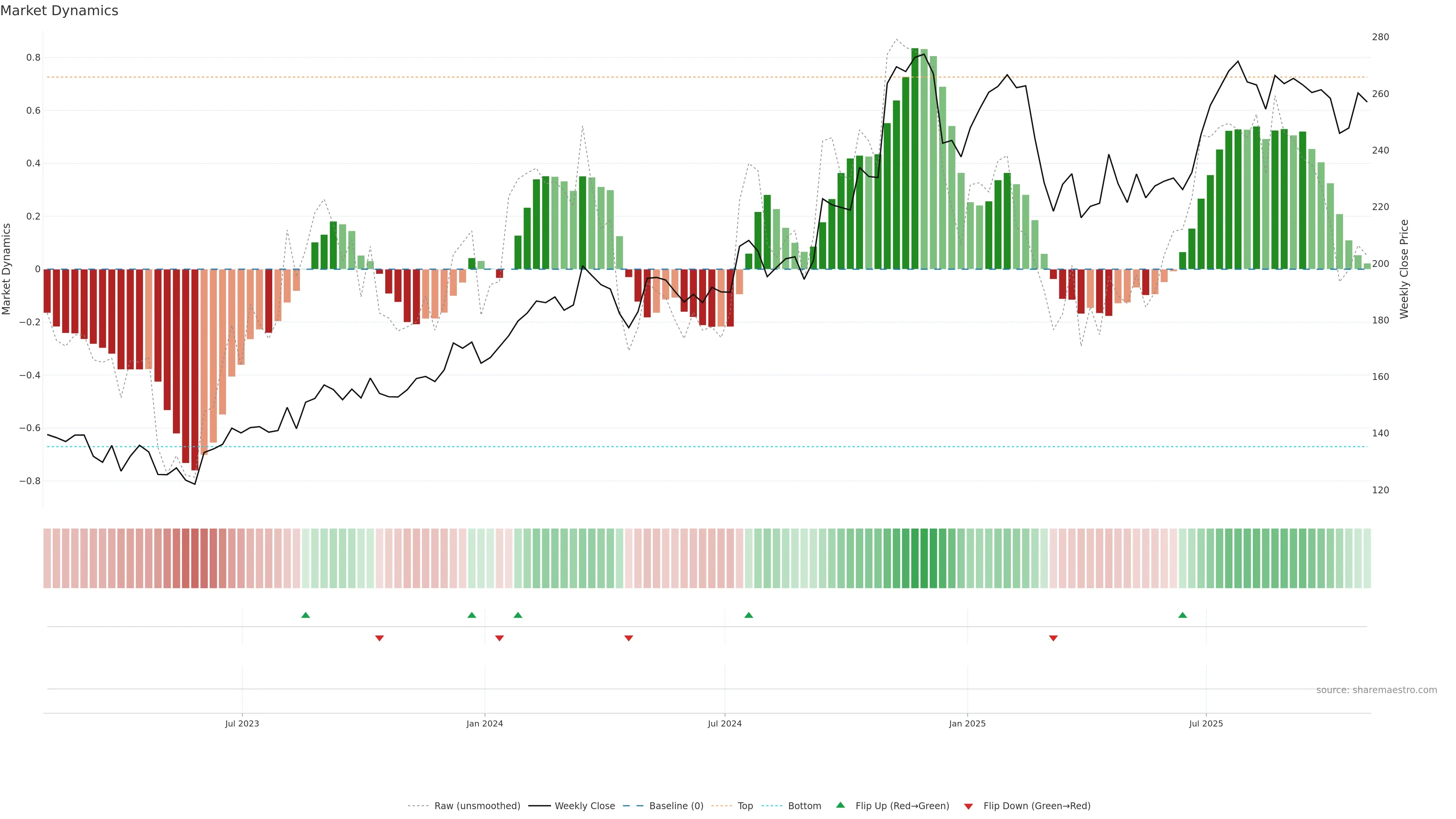This screenshot has width=1456, height=819.
Task: Click the first green flip-up triangle marker
Action: click(306, 615)
